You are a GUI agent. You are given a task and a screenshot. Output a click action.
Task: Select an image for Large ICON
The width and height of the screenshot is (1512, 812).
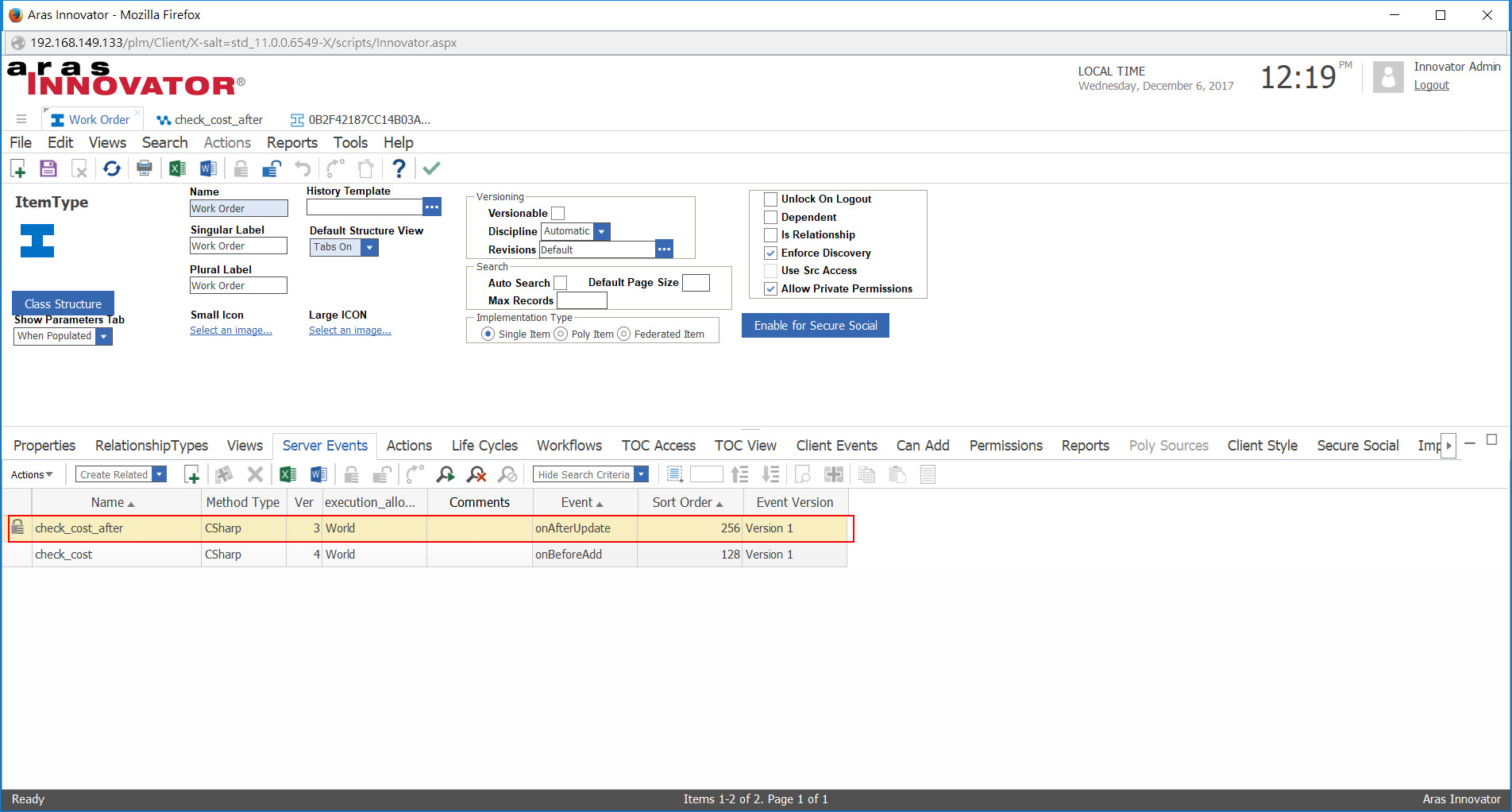tap(349, 331)
